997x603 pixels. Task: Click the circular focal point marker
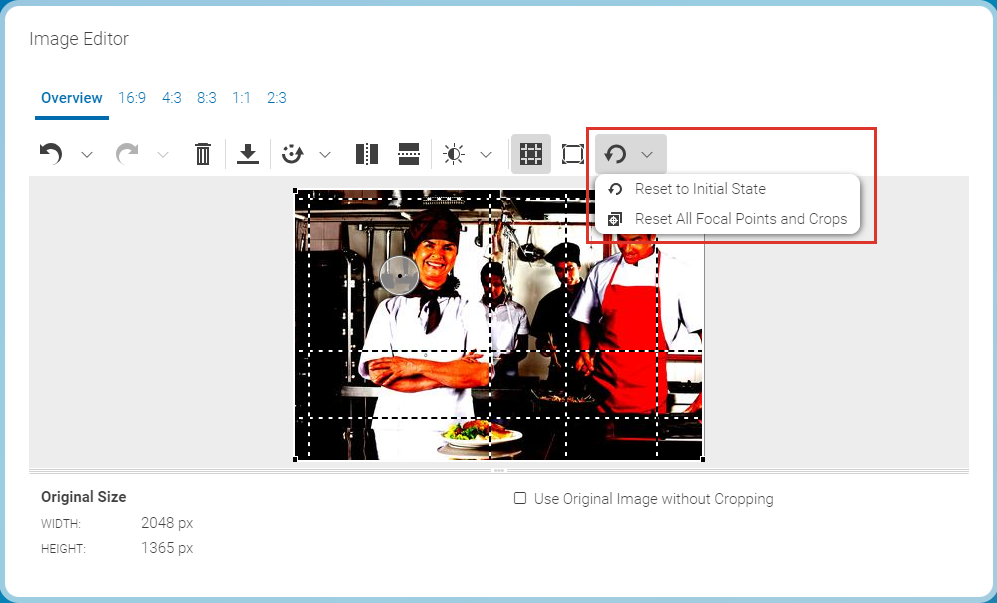pos(399,274)
